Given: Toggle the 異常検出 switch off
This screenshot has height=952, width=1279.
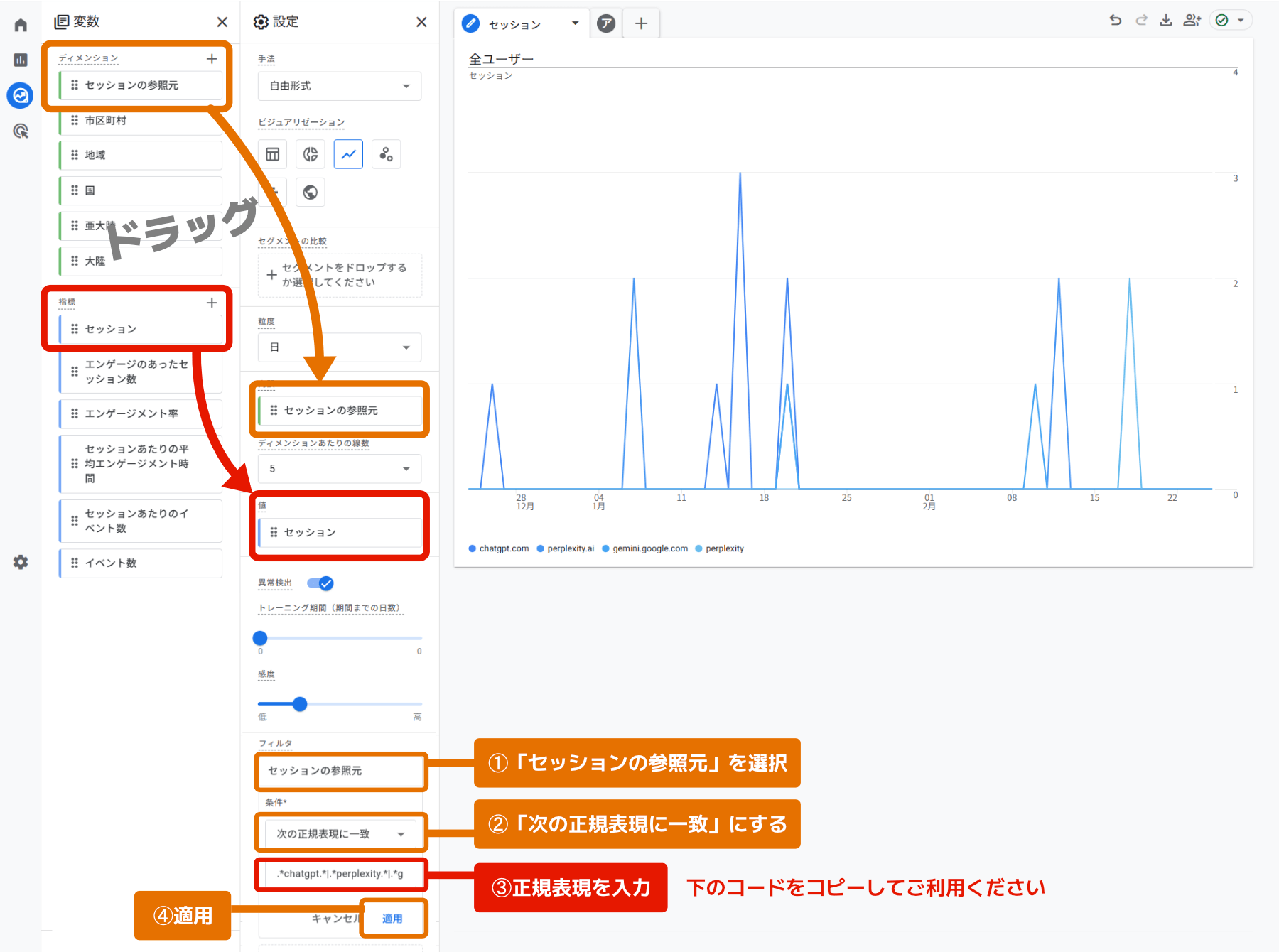Looking at the screenshot, I should click(x=320, y=583).
